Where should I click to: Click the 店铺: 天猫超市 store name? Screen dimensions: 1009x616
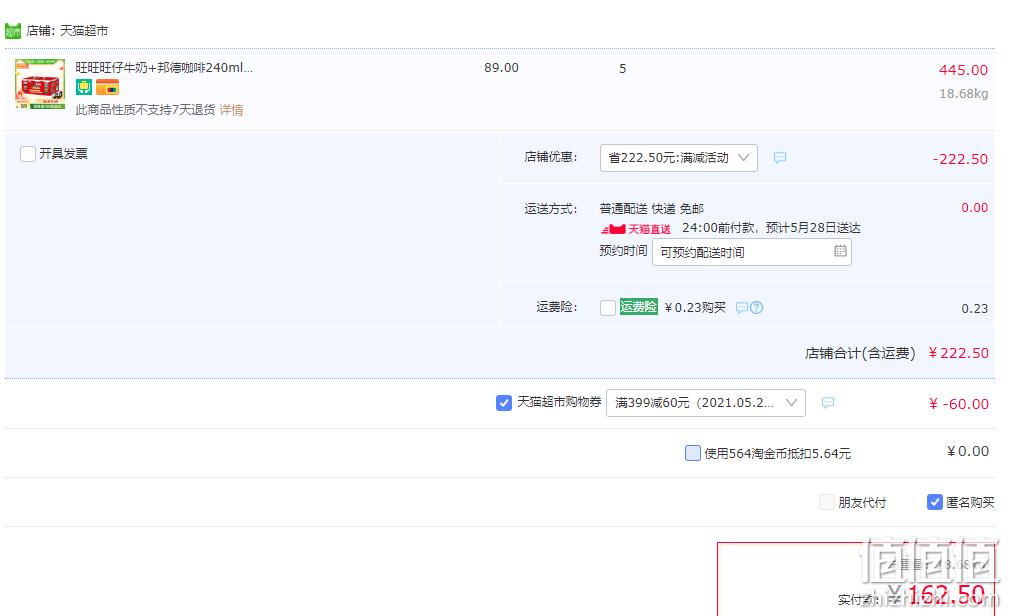point(67,31)
